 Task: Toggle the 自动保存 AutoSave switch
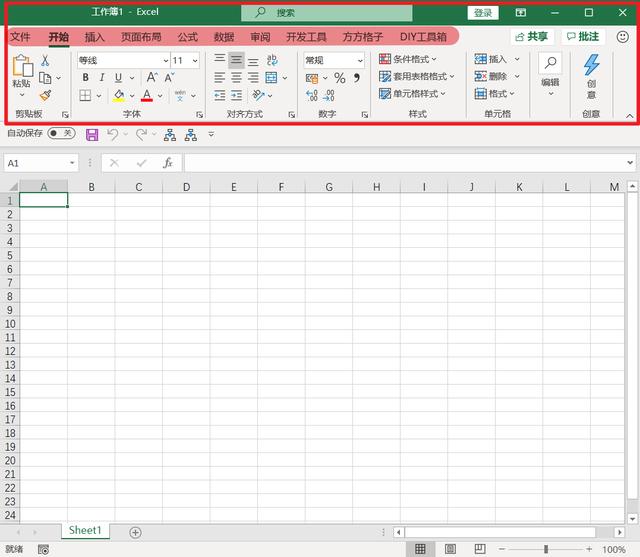click(x=61, y=133)
